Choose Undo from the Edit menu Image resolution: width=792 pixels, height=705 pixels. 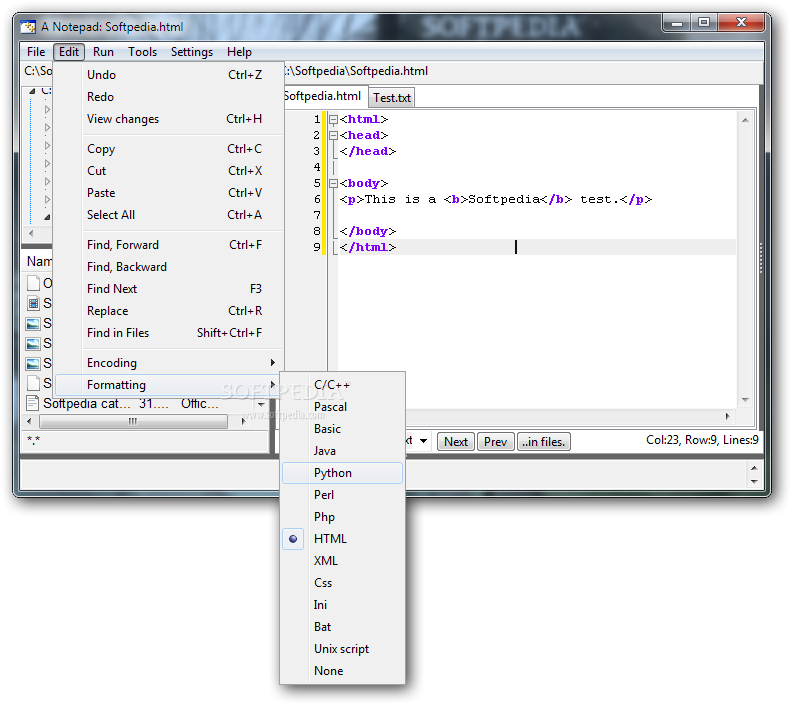click(x=169, y=75)
